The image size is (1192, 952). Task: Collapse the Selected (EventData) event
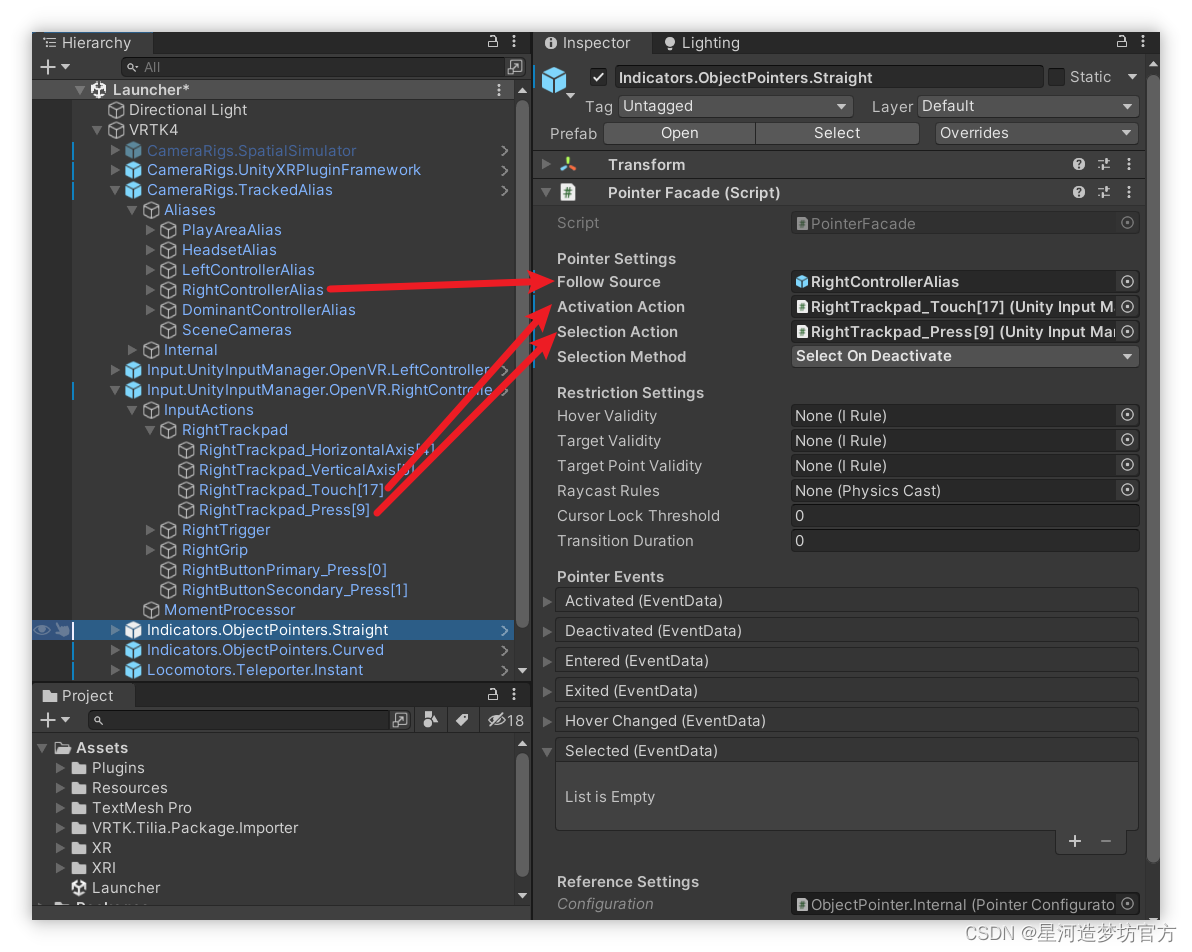(547, 751)
